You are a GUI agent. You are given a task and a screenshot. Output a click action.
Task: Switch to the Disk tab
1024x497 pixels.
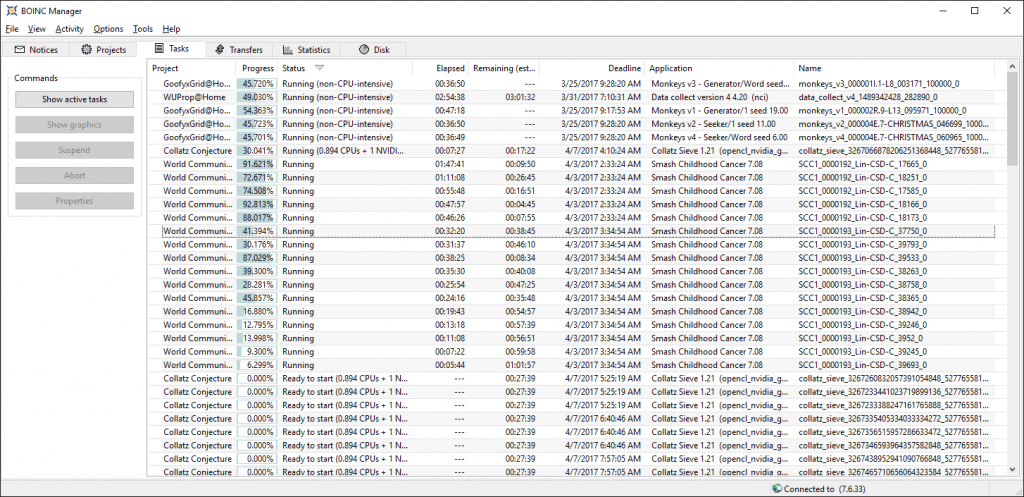(374, 50)
